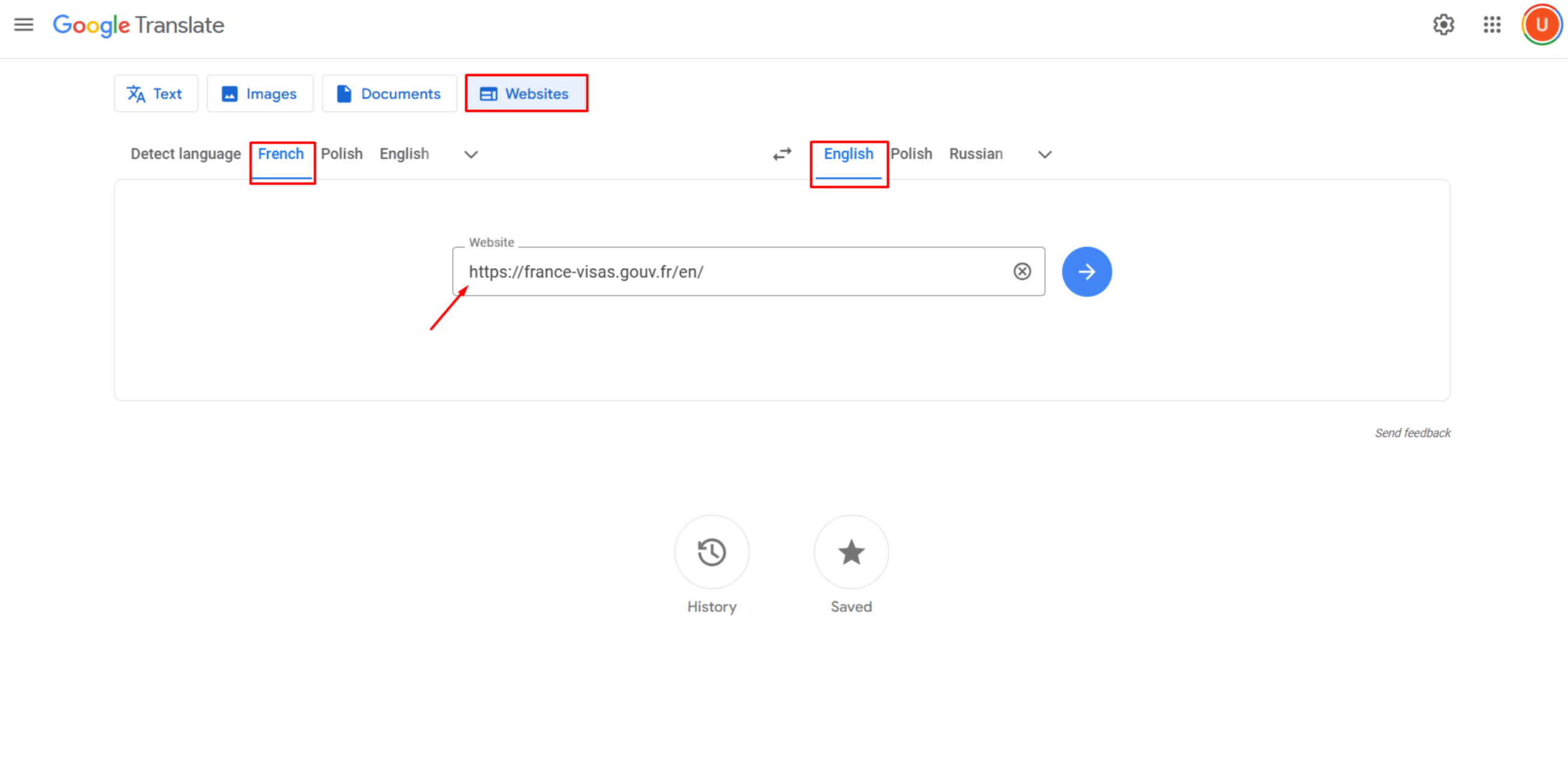Switch to Images translation

click(260, 93)
